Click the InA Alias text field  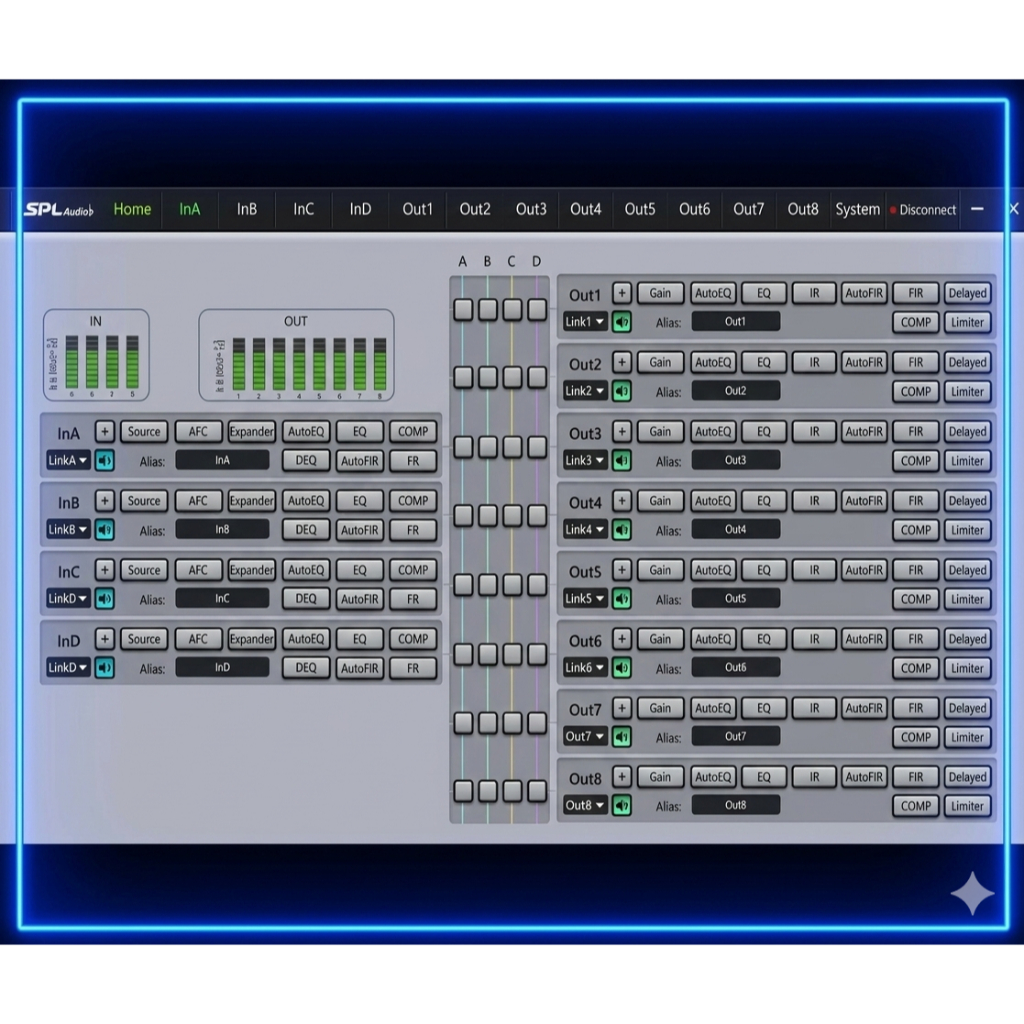pyautogui.click(x=222, y=460)
